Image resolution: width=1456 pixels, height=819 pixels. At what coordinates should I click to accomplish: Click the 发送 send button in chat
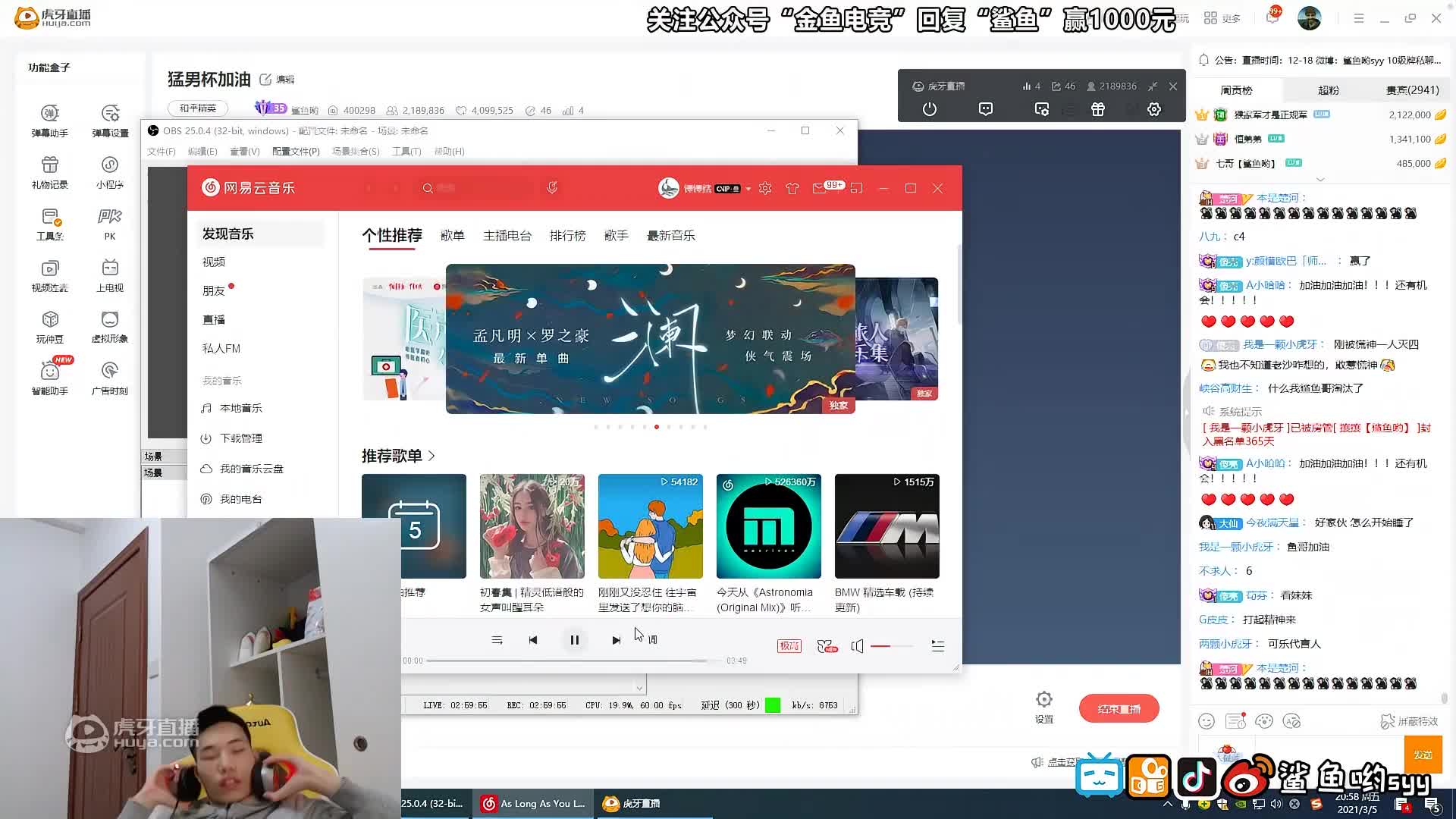point(1423,755)
